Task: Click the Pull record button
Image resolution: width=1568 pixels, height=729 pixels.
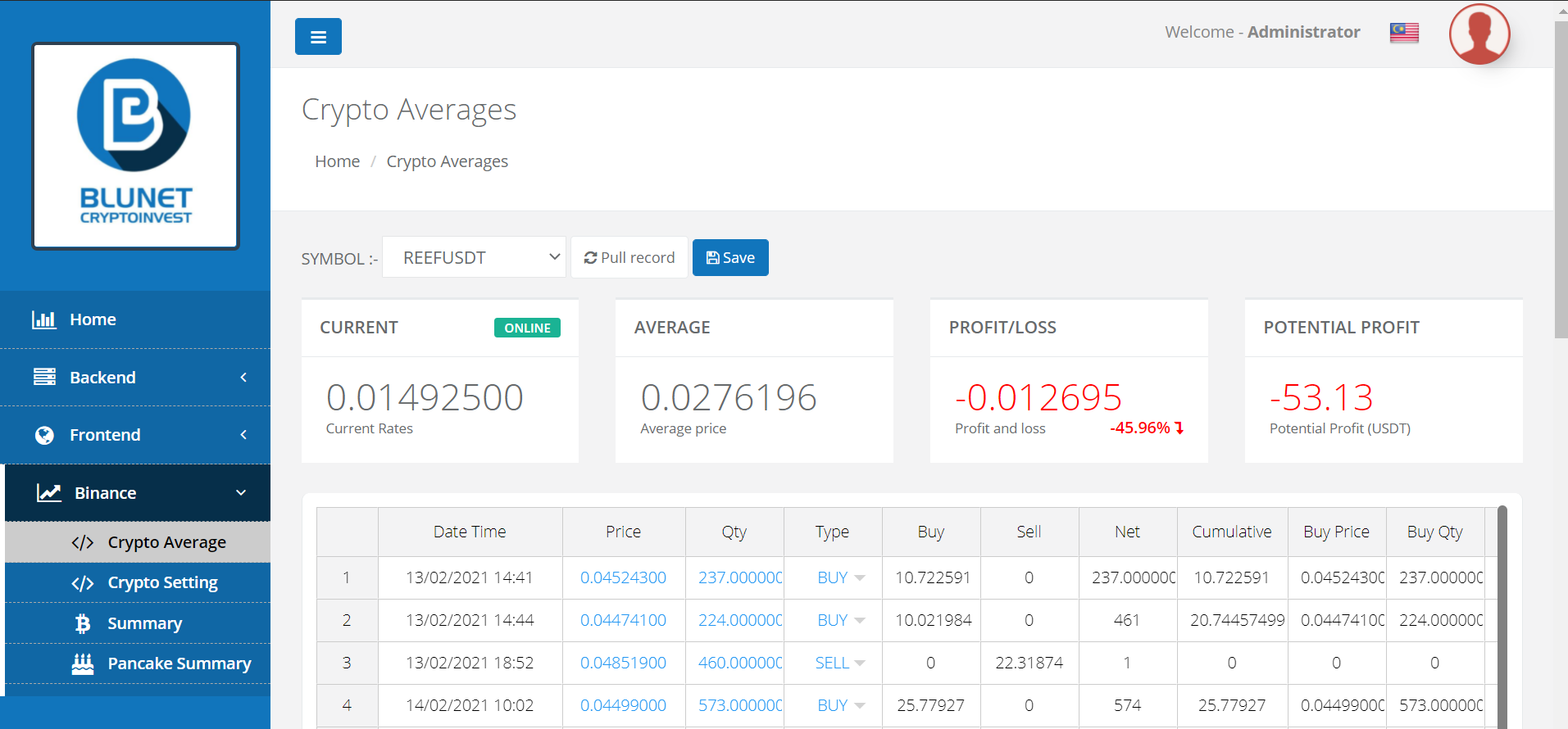Action: point(629,258)
